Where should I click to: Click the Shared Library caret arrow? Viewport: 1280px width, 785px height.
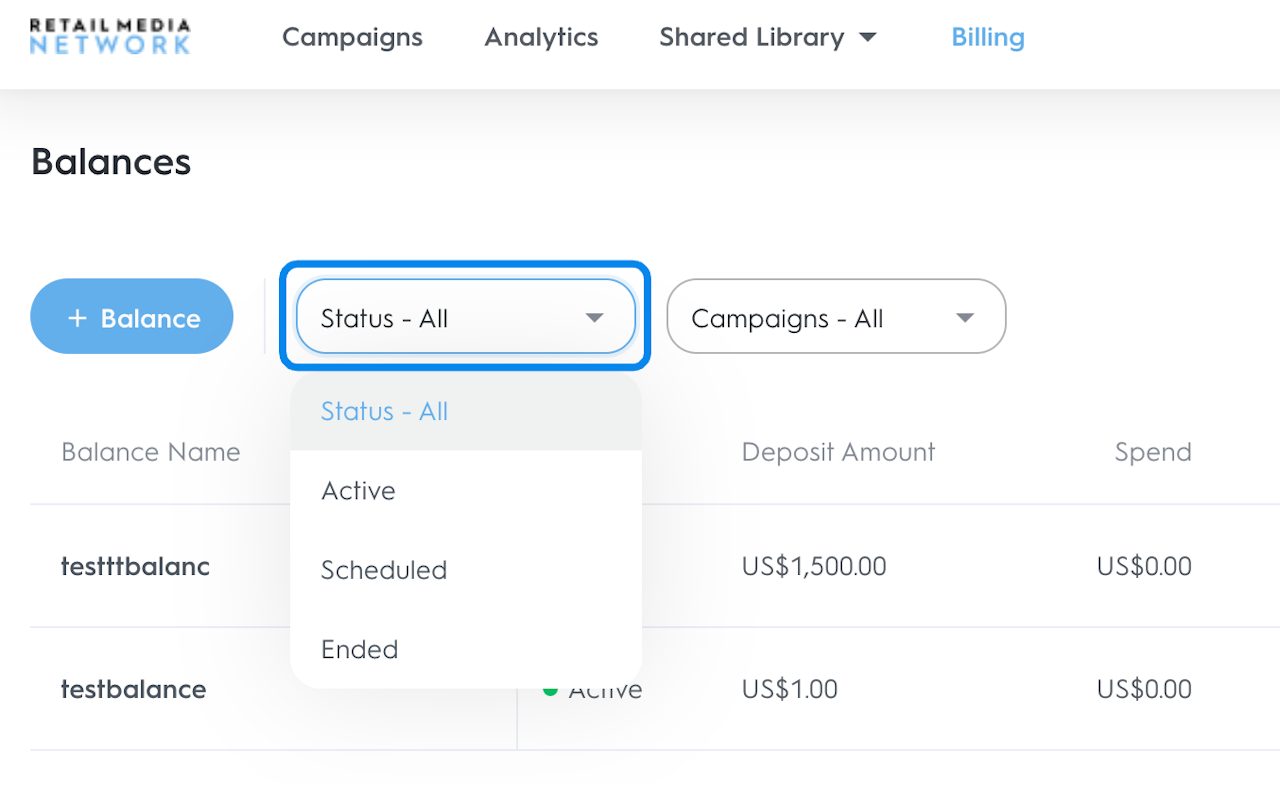tap(868, 38)
